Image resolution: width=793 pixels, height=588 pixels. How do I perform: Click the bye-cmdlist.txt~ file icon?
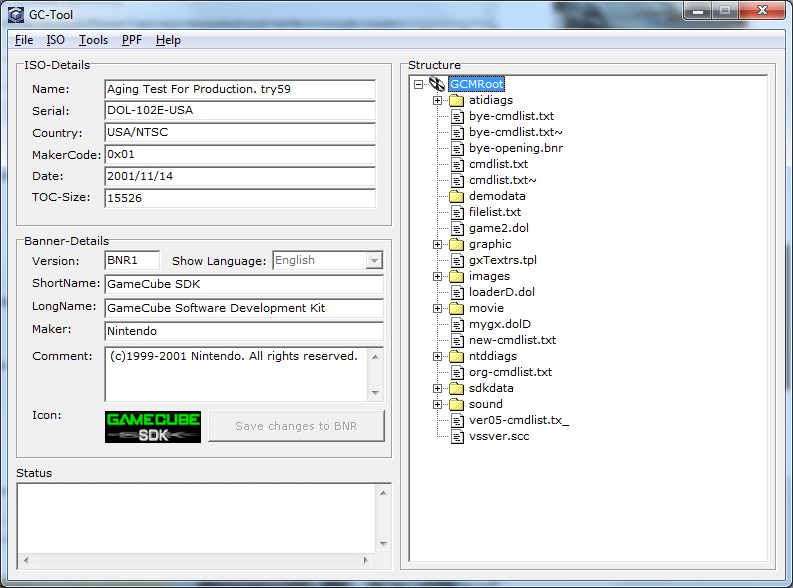pyautogui.click(x=457, y=132)
